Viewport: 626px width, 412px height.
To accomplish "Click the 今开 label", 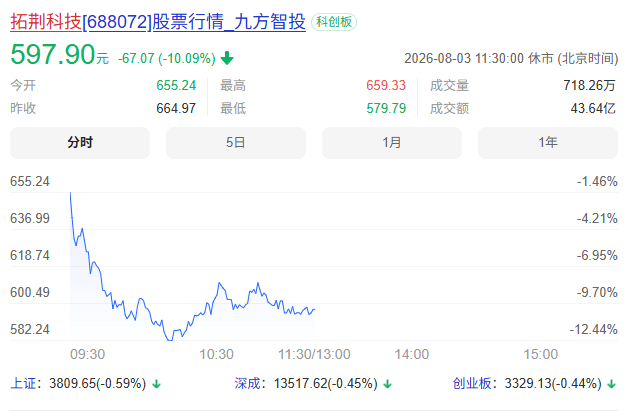I will coord(23,85).
